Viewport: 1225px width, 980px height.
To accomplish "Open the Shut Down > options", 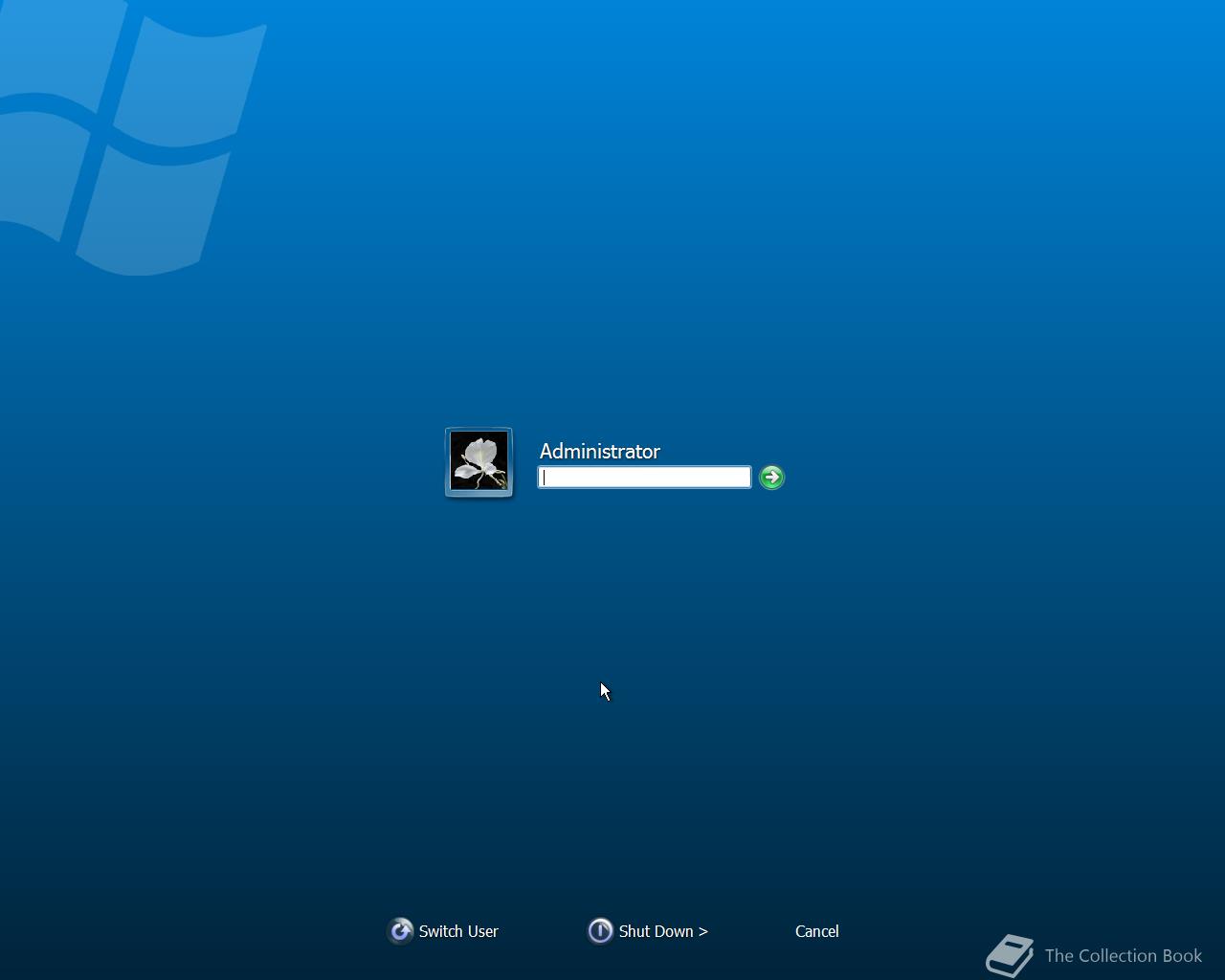I will tap(663, 931).
